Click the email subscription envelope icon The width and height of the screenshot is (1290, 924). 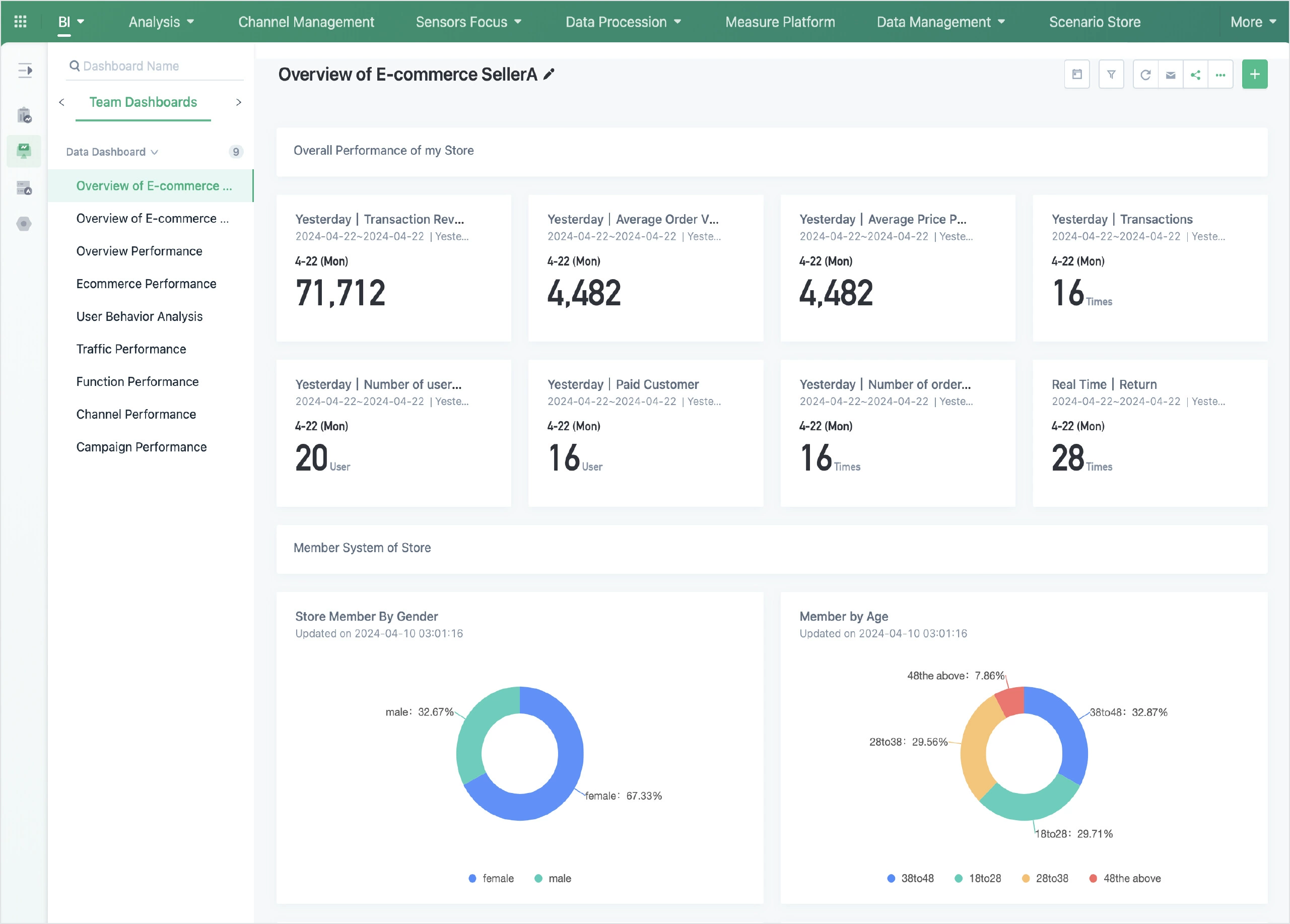[x=1171, y=75]
